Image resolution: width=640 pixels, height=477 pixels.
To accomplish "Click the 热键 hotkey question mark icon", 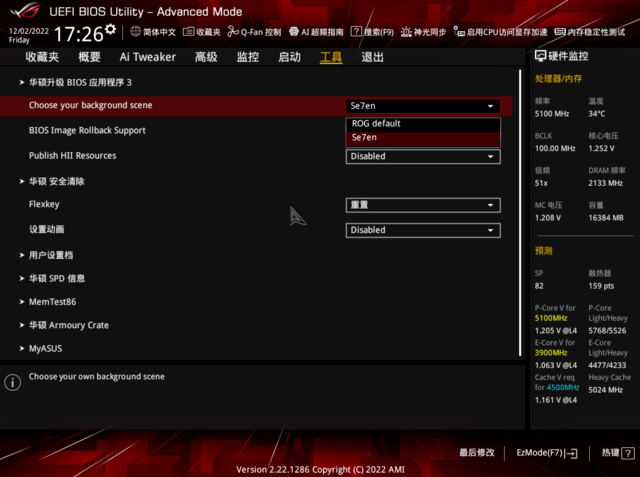I will tap(625, 453).
